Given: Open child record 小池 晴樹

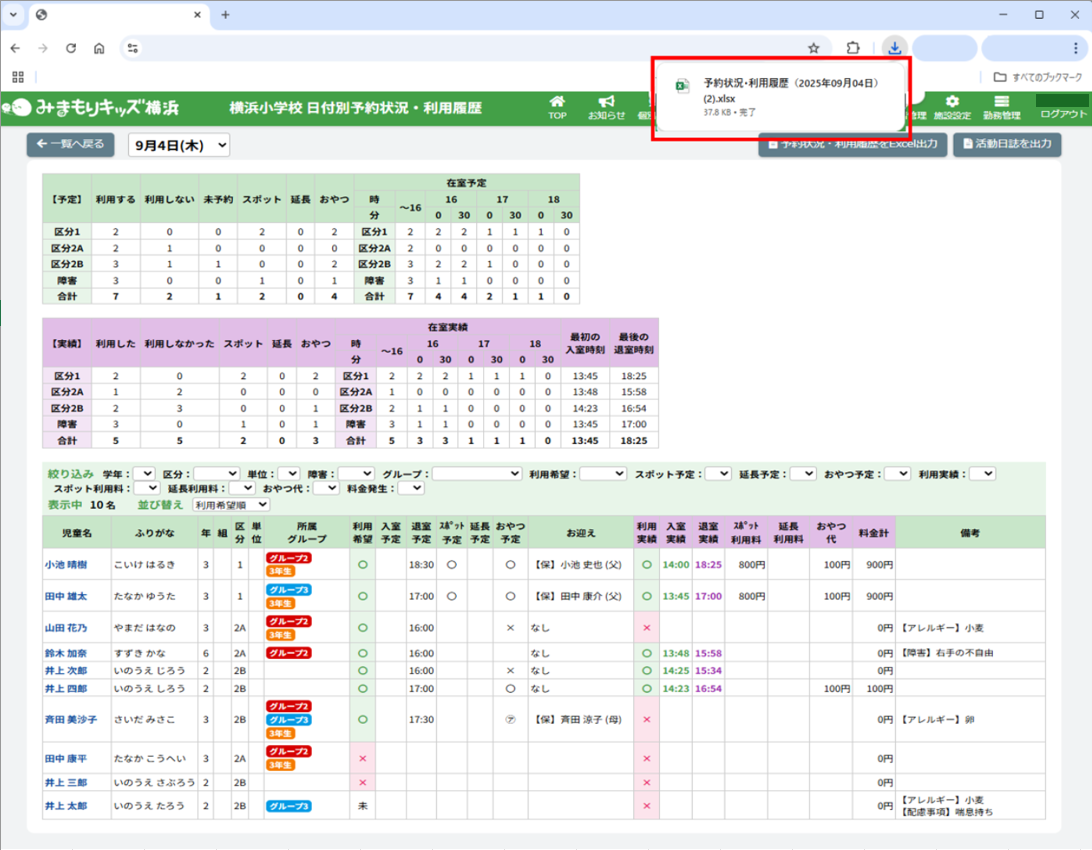Looking at the screenshot, I should (x=65, y=564).
